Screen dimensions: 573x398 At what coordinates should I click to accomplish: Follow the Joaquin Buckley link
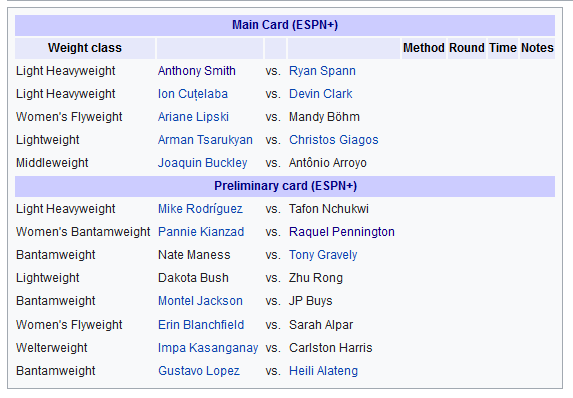click(x=202, y=163)
